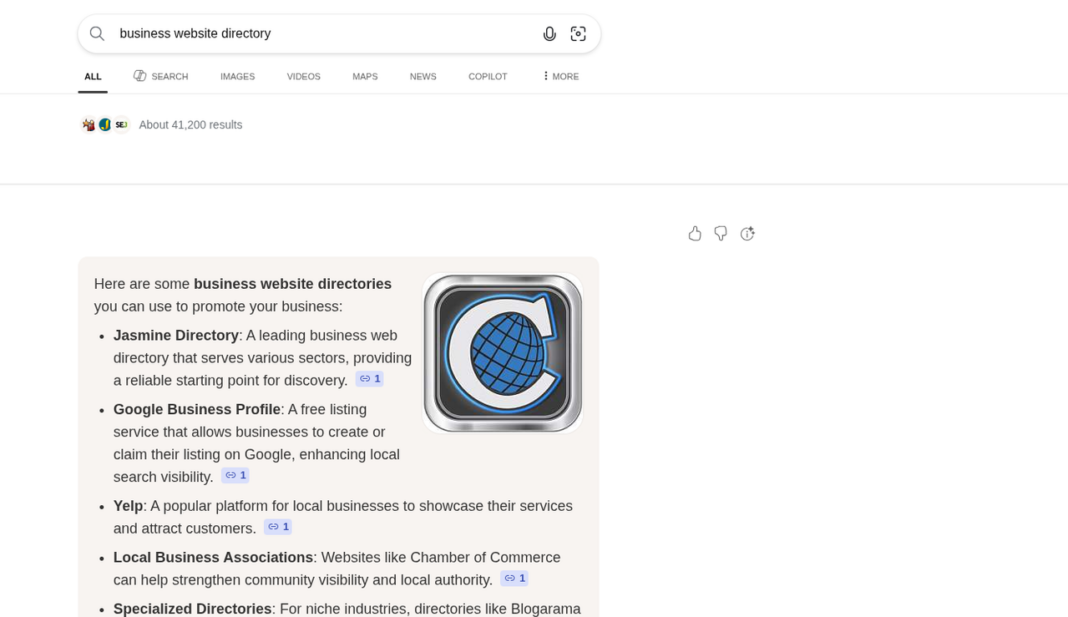Switch to the NEWS tab
This screenshot has width=1068, height=617.
point(422,76)
